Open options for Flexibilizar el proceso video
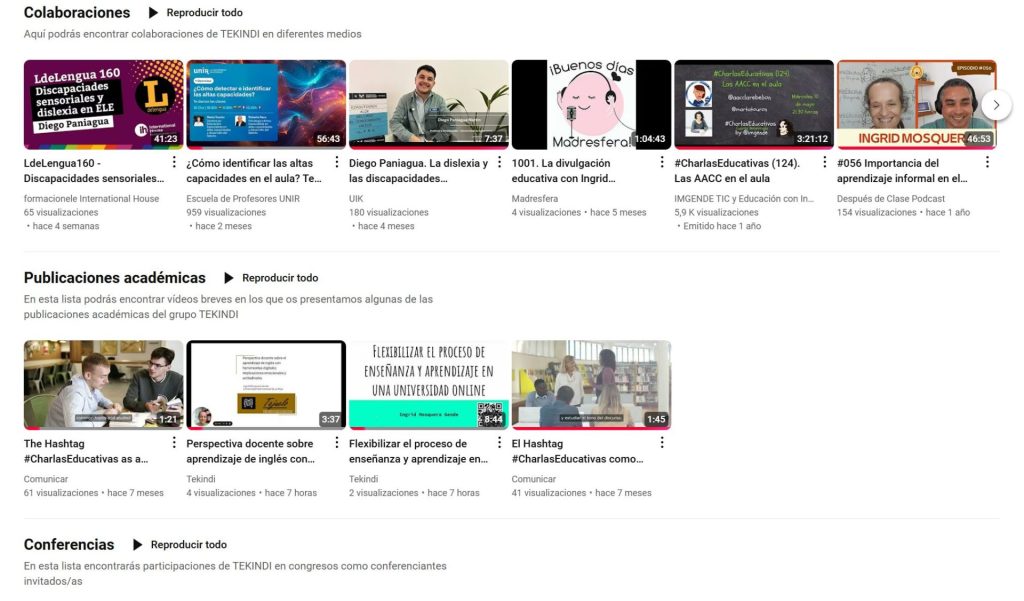The width and height of the screenshot is (1024, 601). pos(499,443)
